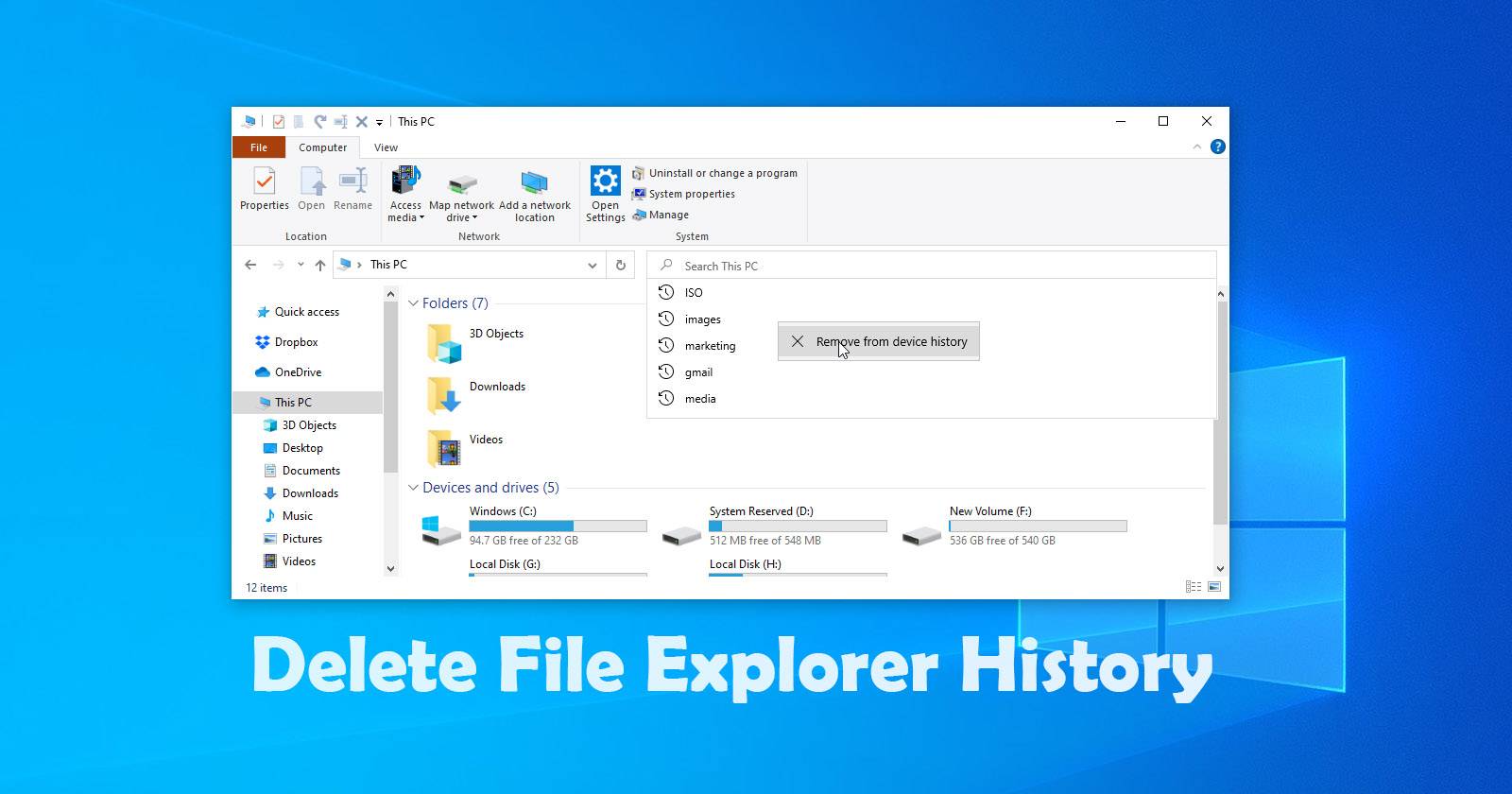Viewport: 1512px width, 794px height.
Task: Go up one folder with Up arrow
Action: (x=320, y=266)
